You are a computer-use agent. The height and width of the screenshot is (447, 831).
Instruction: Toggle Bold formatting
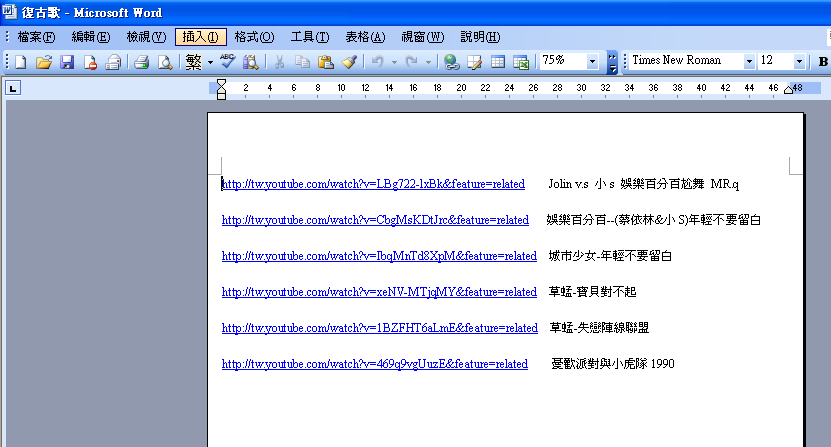click(x=823, y=61)
